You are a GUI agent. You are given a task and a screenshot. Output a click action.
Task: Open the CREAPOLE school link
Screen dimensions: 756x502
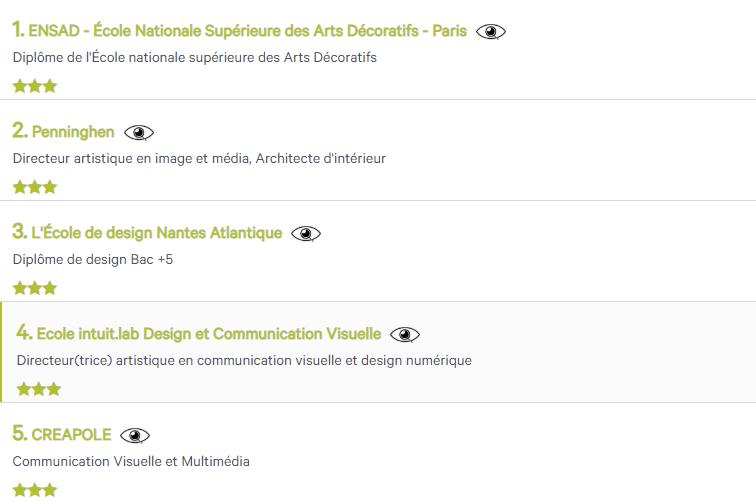point(71,435)
